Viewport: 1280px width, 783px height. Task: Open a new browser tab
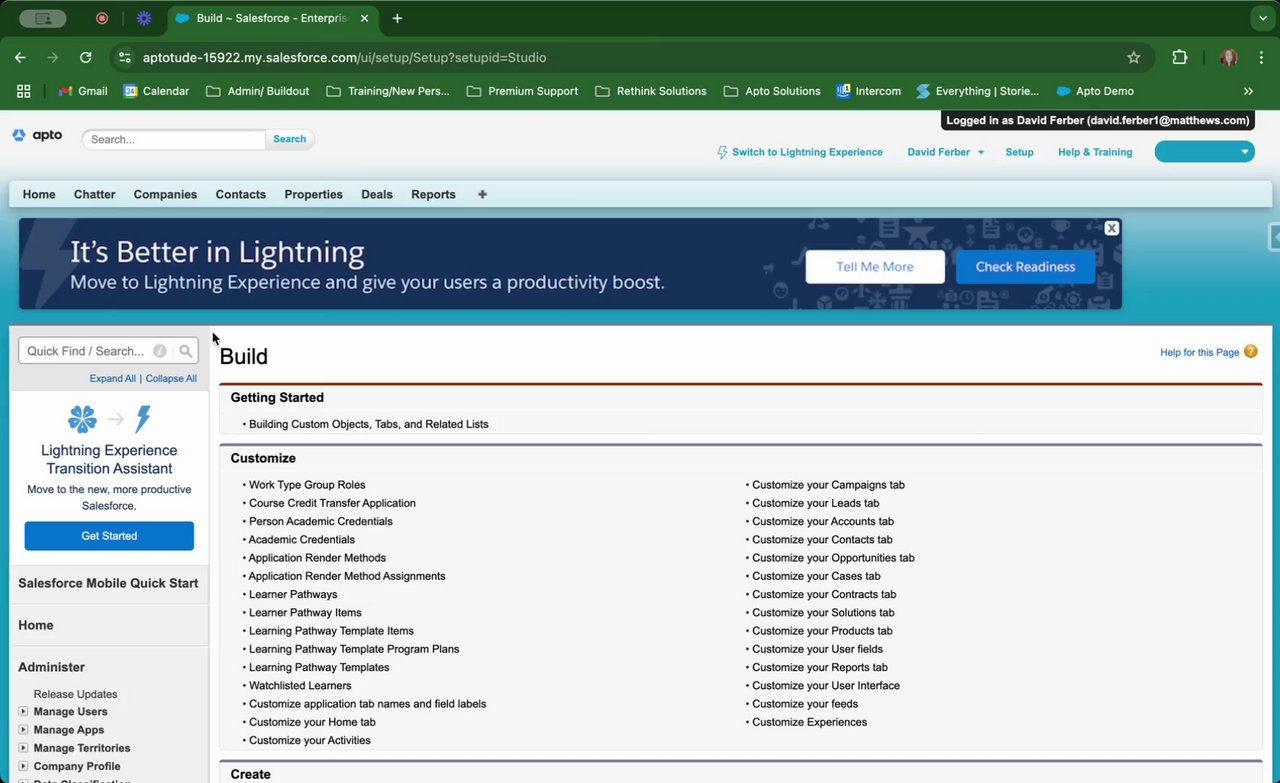click(397, 18)
